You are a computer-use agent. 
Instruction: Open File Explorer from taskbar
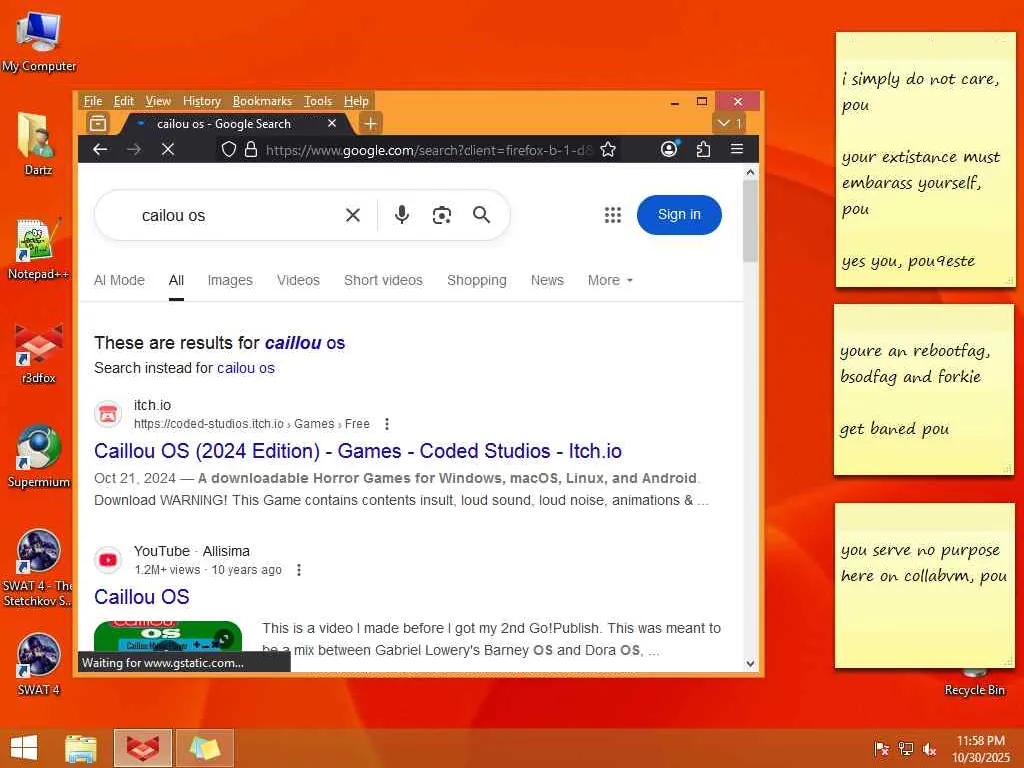[81, 748]
